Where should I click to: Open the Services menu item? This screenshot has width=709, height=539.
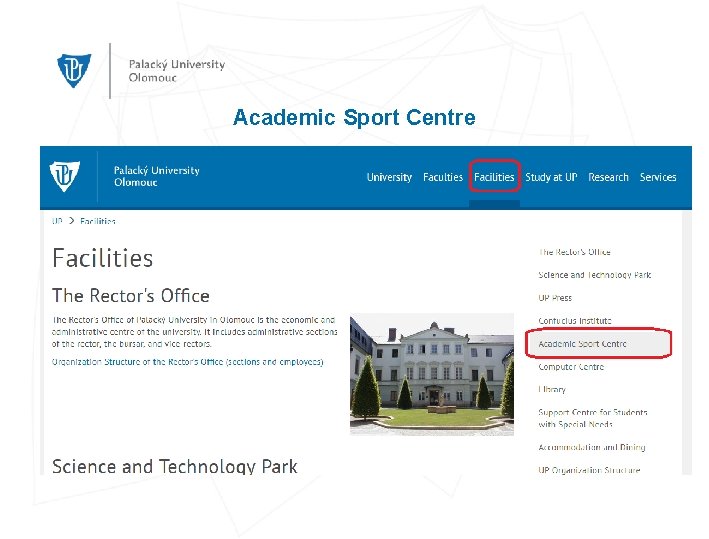coord(658,177)
